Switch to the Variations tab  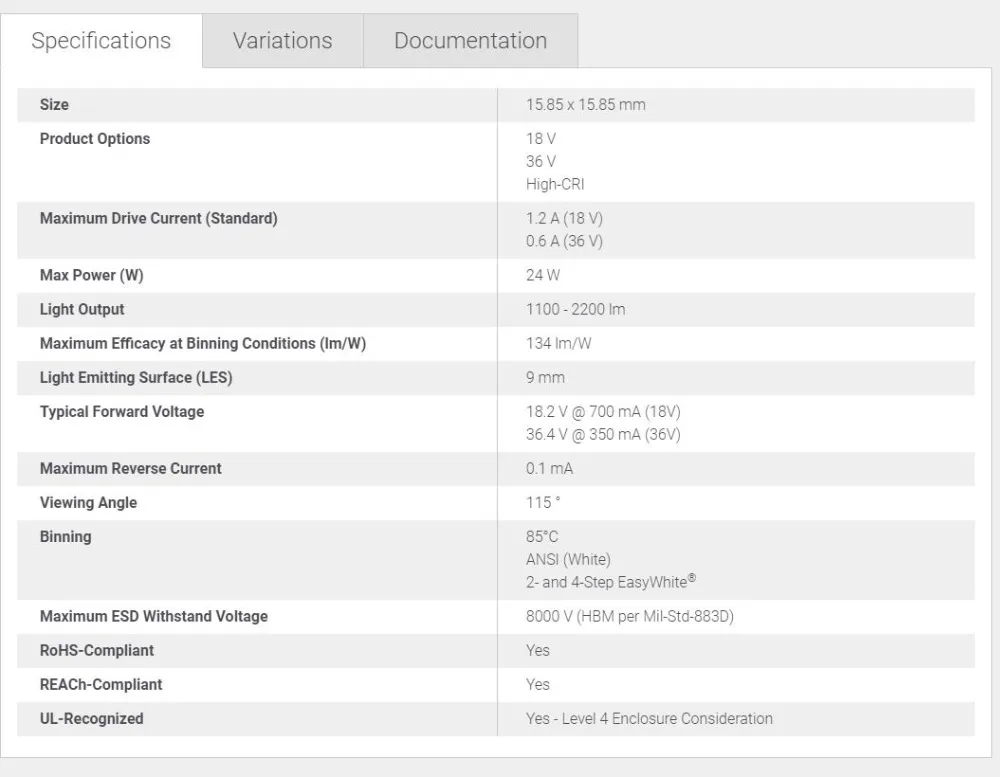tap(283, 41)
